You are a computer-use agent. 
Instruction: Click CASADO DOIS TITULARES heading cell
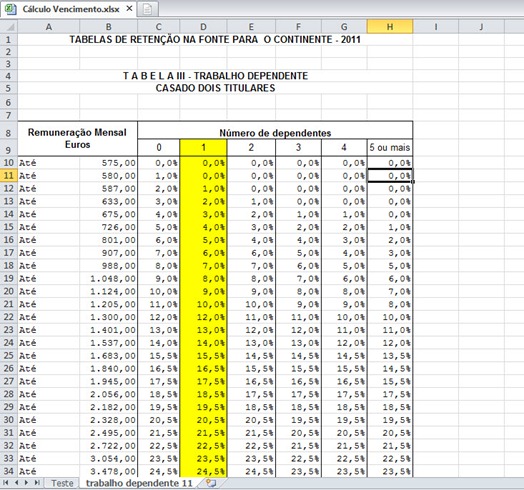pyautogui.click(x=215, y=88)
